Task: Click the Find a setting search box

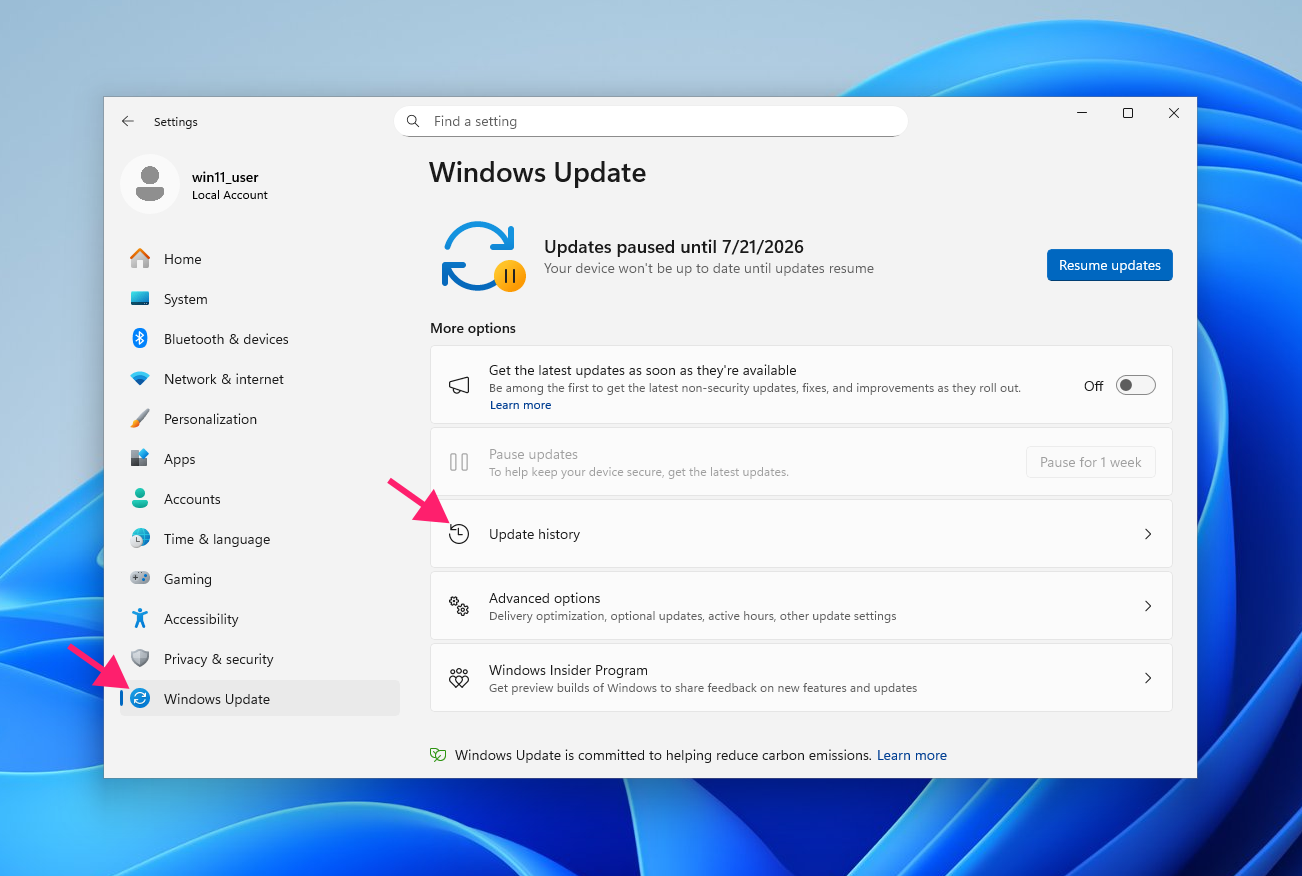Action: point(651,121)
